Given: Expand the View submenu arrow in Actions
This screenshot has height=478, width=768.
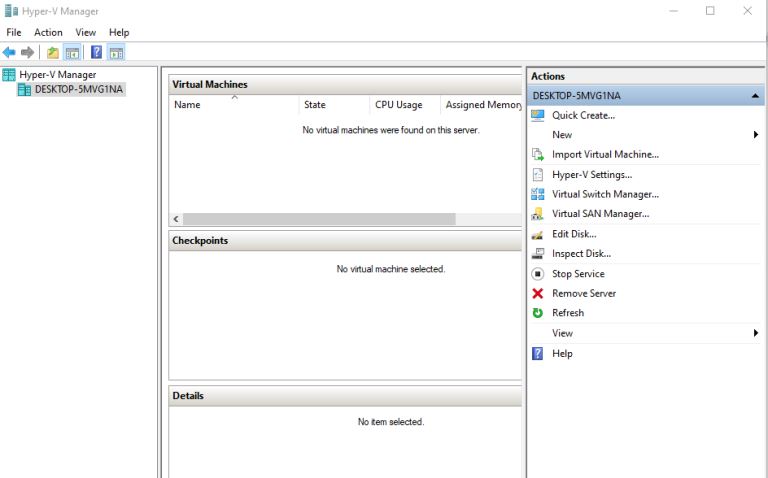Looking at the screenshot, I should (x=756, y=333).
